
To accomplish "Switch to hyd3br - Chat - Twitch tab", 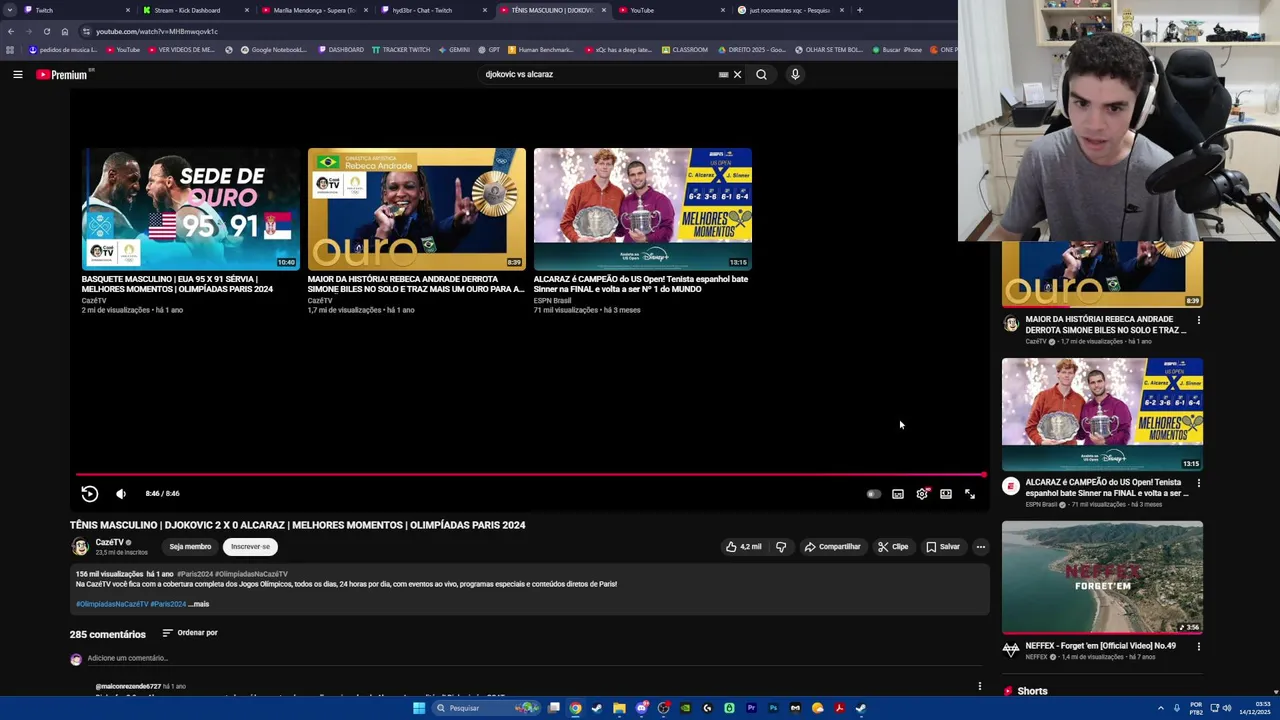I will tap(433, 10).
